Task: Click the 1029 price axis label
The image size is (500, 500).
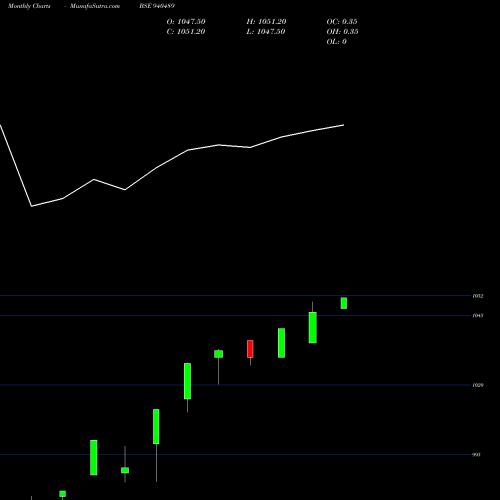Action: [x=478, y=385]
